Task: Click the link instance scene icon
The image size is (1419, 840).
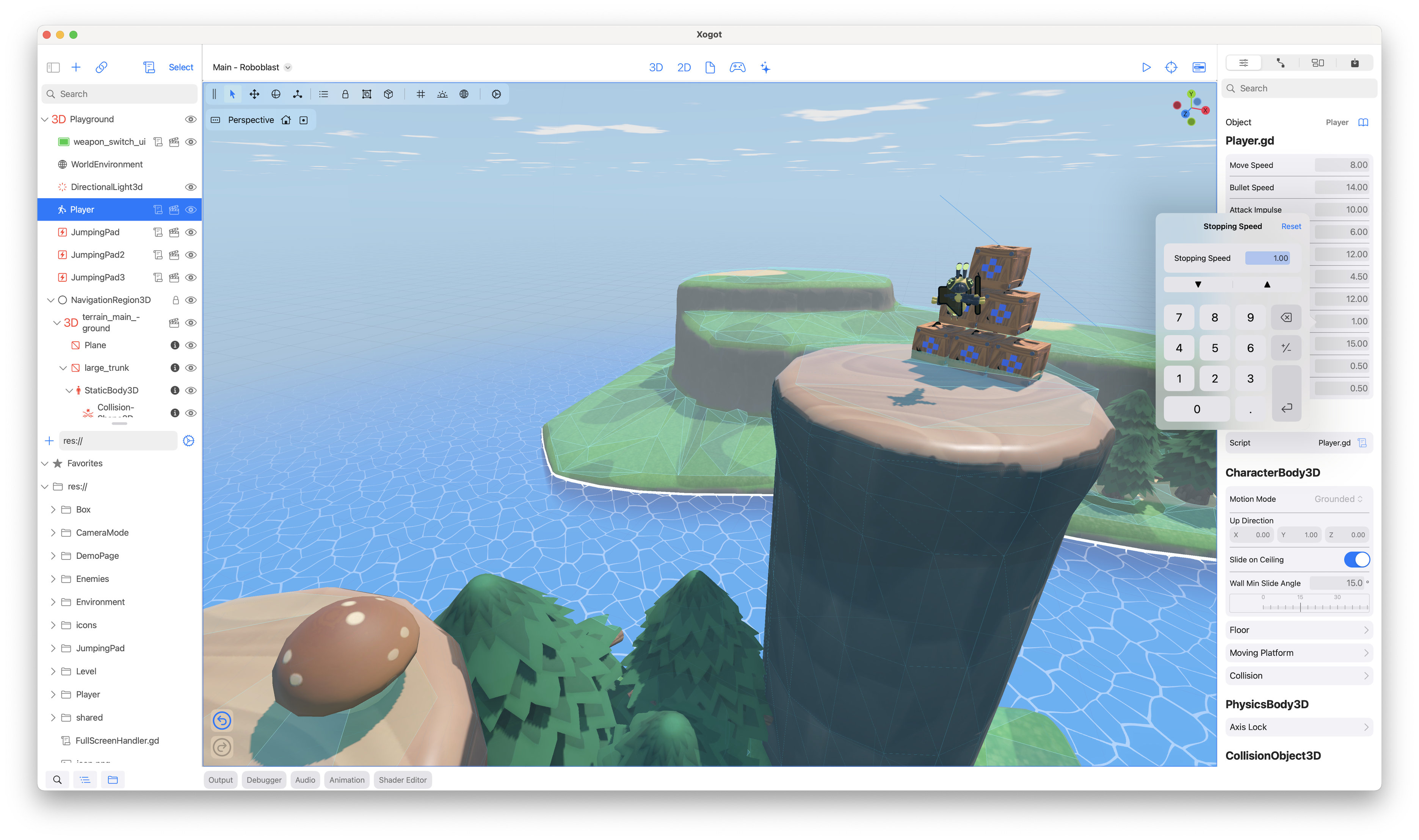Action: (x=101, y=67)
